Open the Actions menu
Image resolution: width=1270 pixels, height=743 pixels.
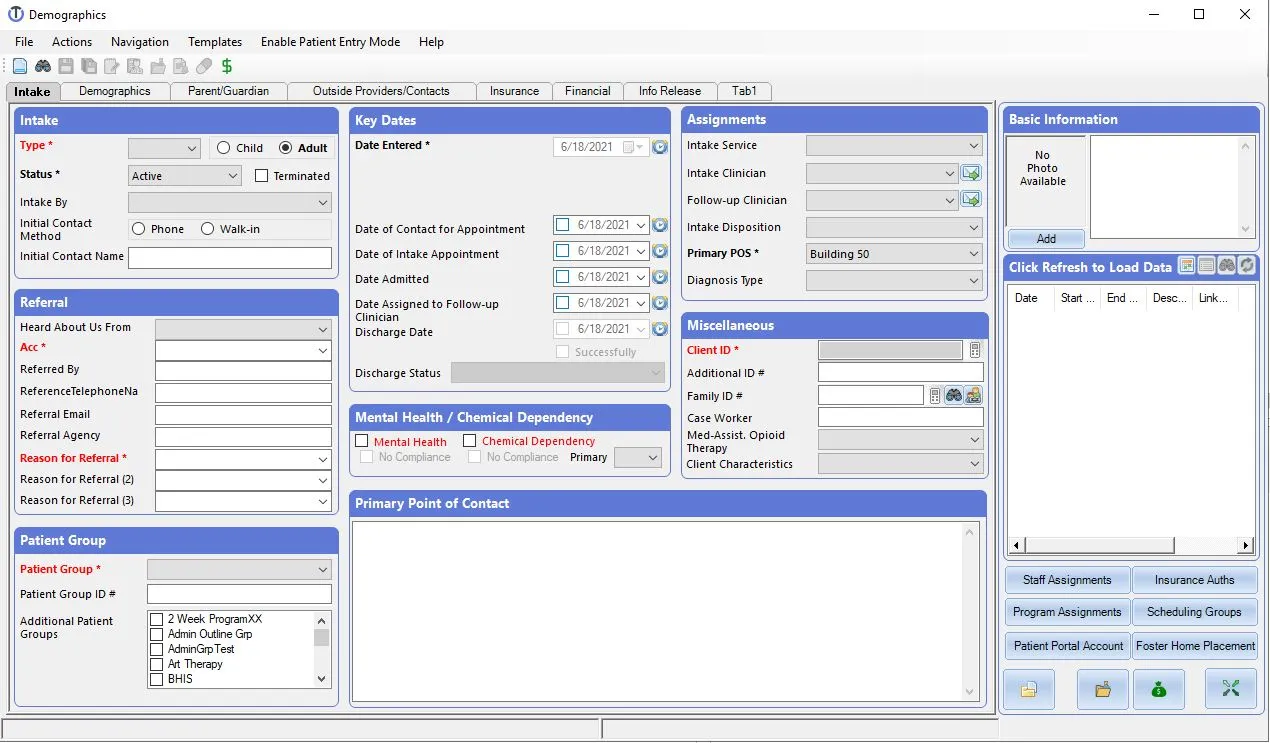tap(71, 42)
